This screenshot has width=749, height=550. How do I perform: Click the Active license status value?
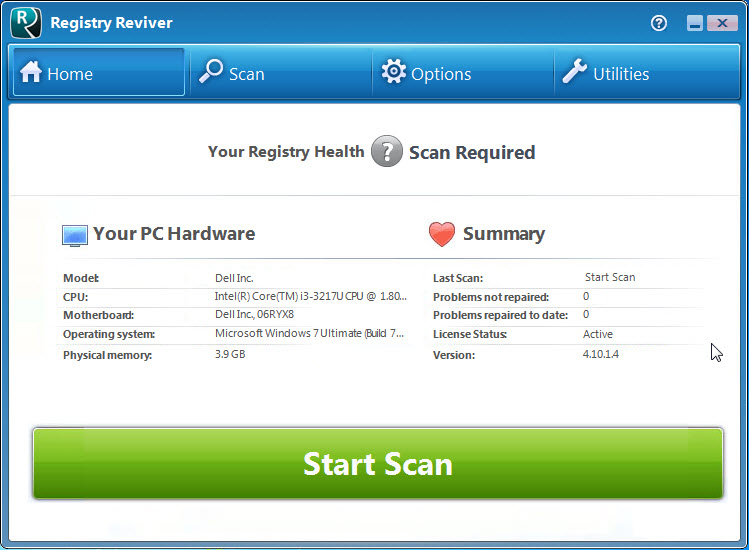[598, 334]
